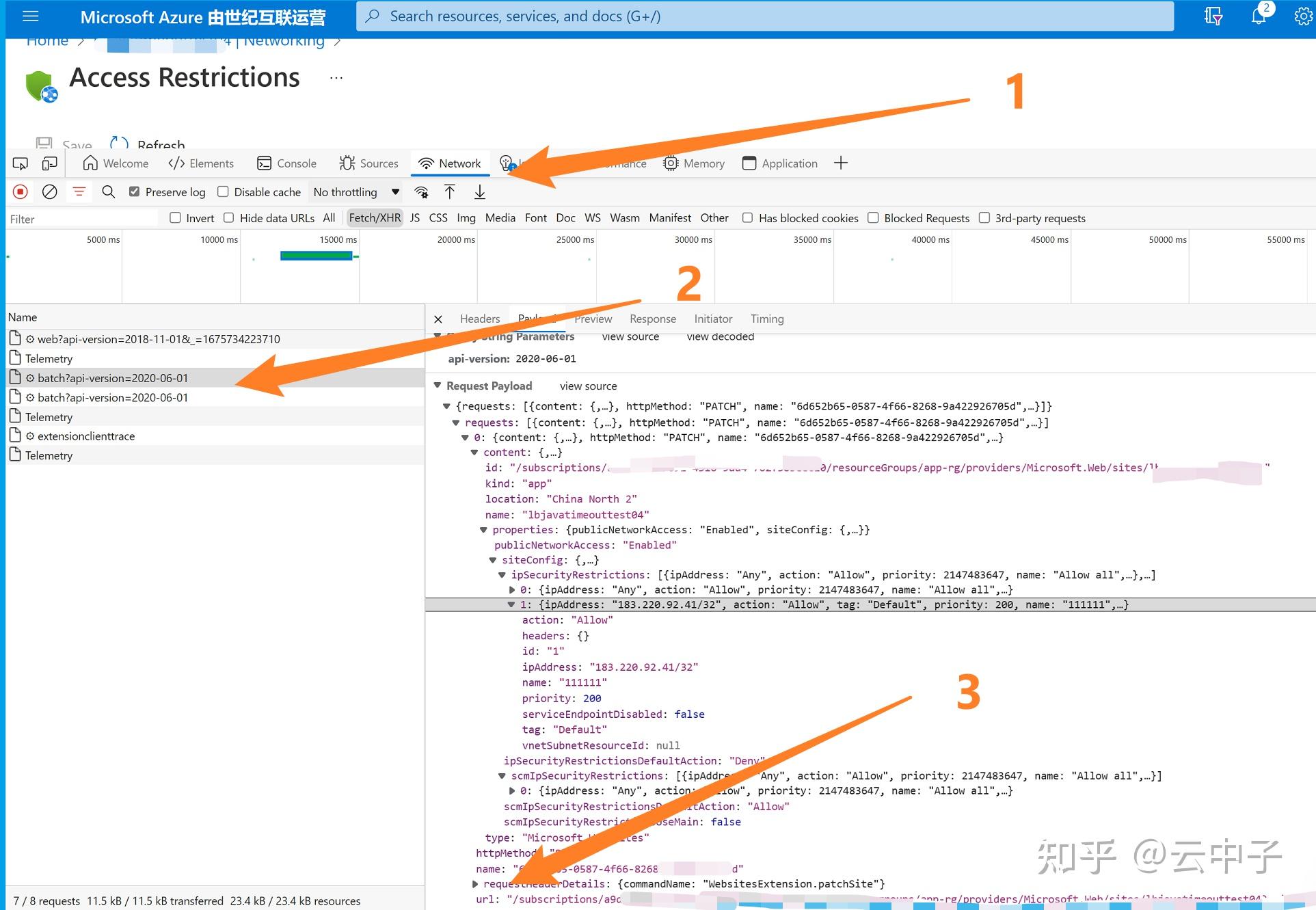Open Azure notifications bell

[x=1258, y=15]
